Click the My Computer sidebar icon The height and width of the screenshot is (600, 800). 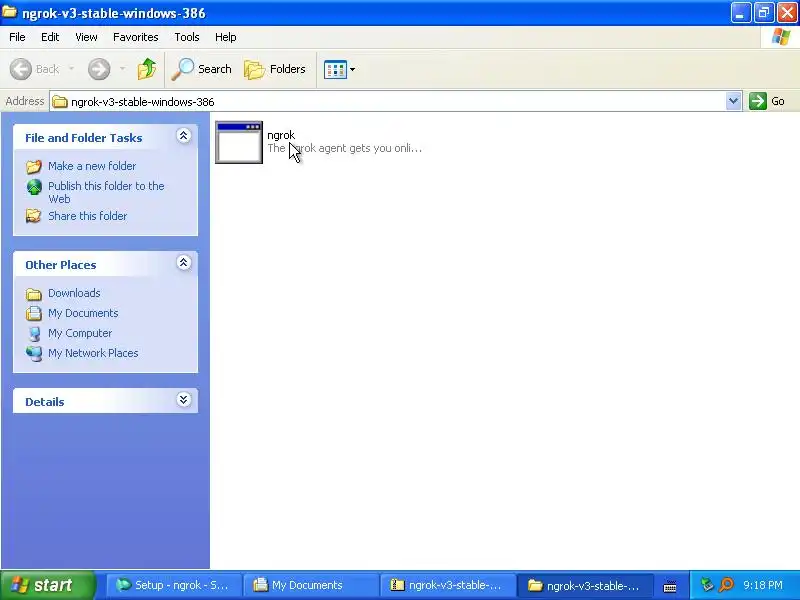tap(34, 334)
